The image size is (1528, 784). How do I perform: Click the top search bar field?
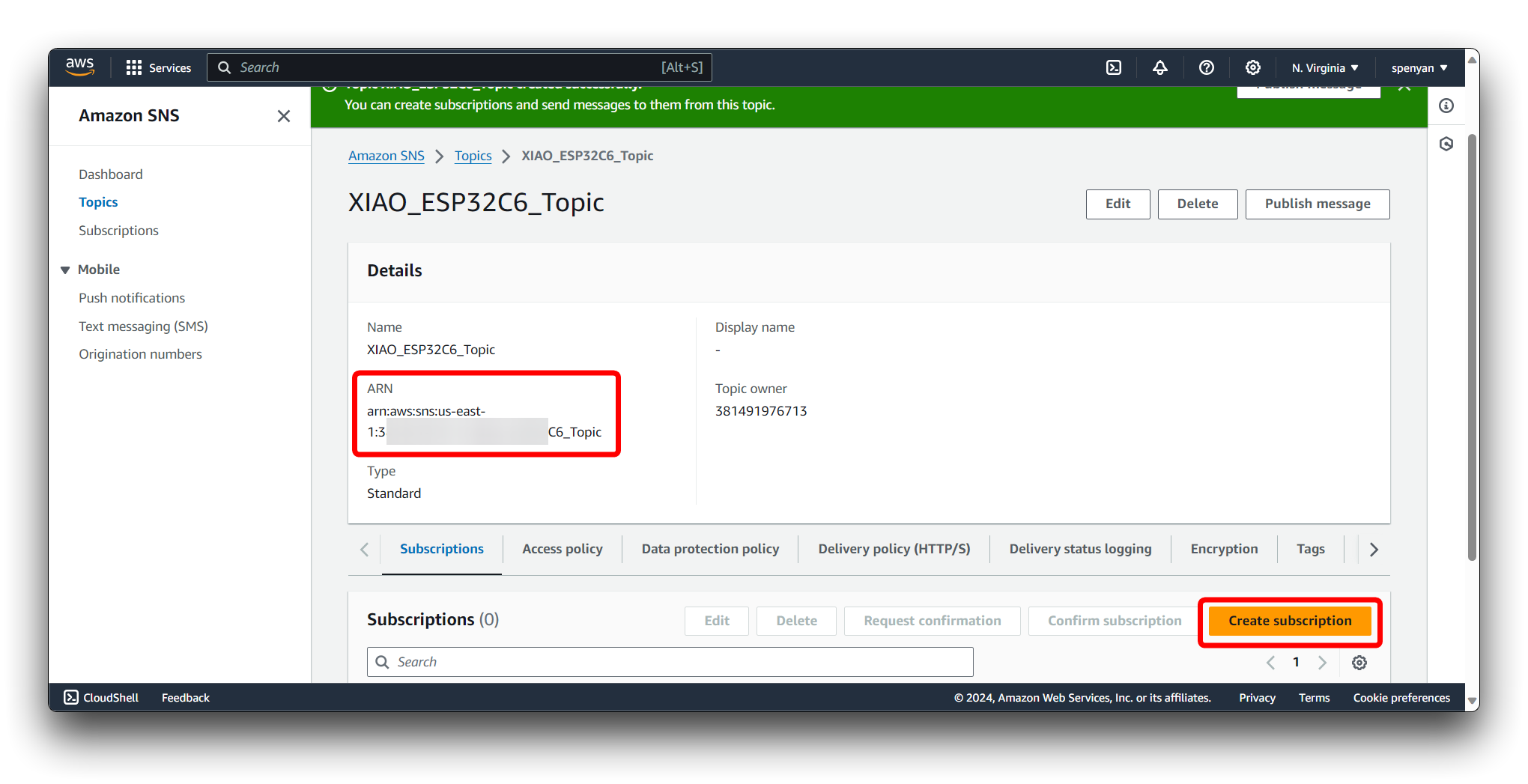click(459, 67)
